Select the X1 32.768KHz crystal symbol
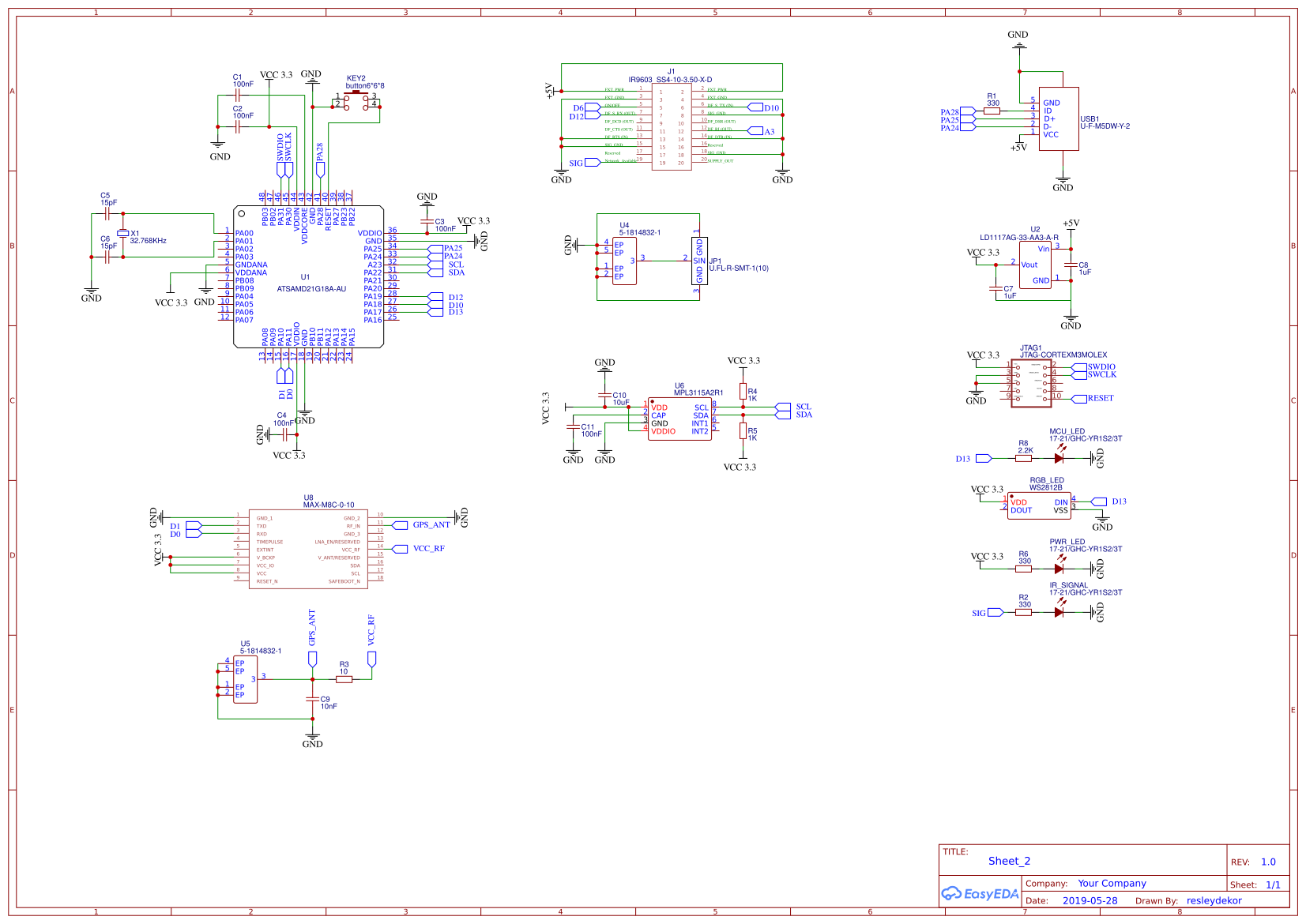 point(122,234)
